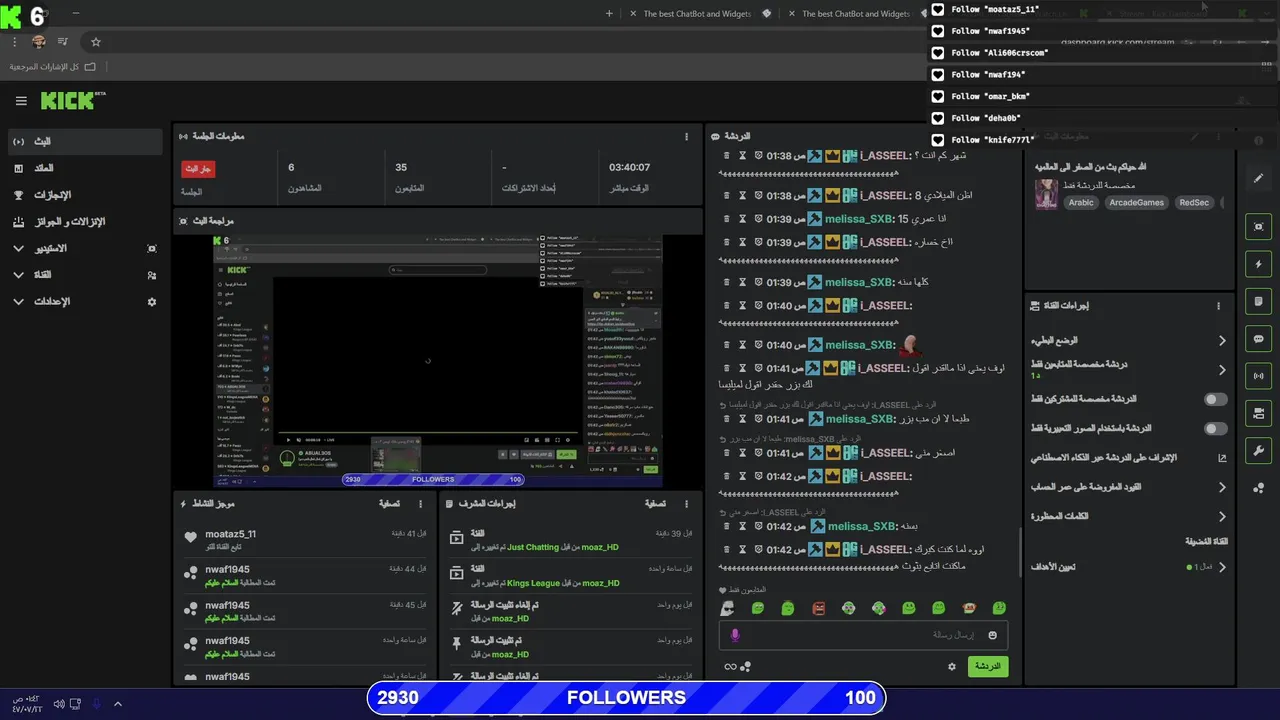Click the RedSec tag
1280x720 pixels.
1194,203
